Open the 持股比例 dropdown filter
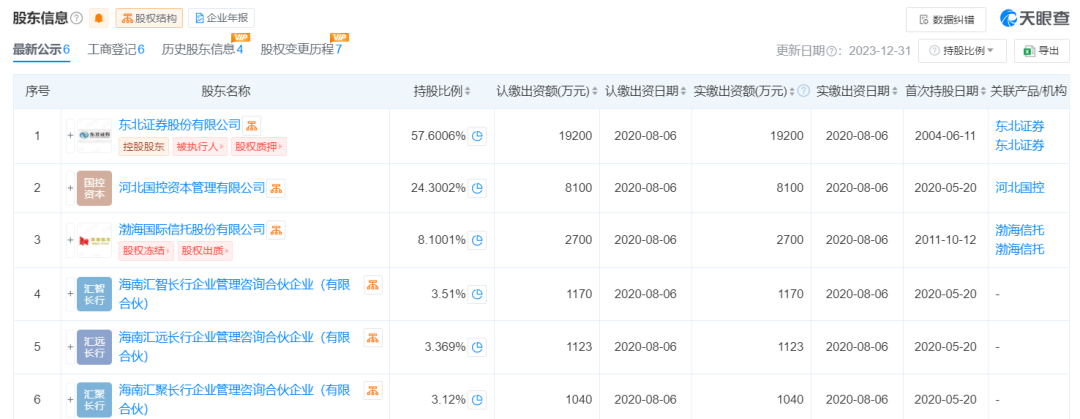This screenshot has width=1080, height=419. (x=961, y=50)
